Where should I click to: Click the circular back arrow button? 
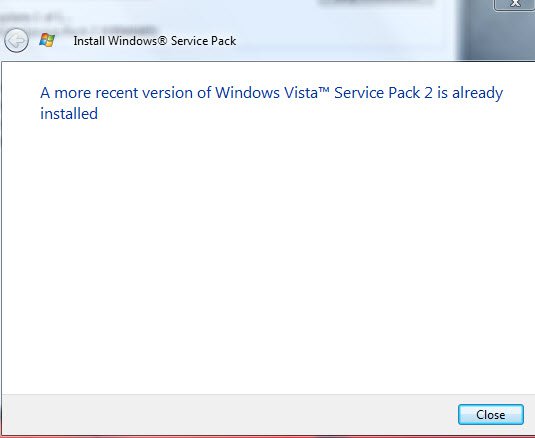pyautogui.click(x=16, y=41)
